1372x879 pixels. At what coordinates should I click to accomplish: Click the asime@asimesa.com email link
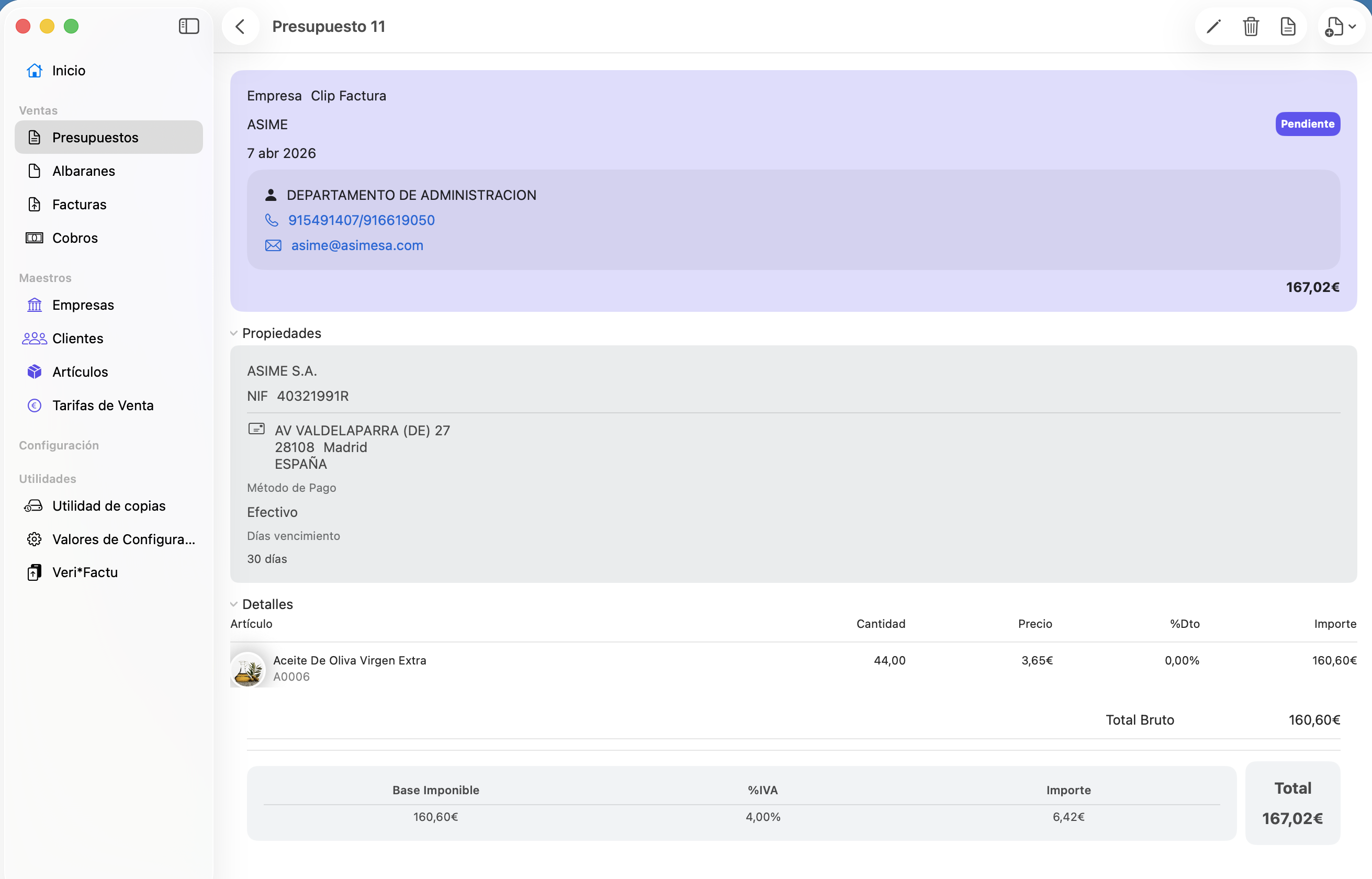tap(357, 245)
